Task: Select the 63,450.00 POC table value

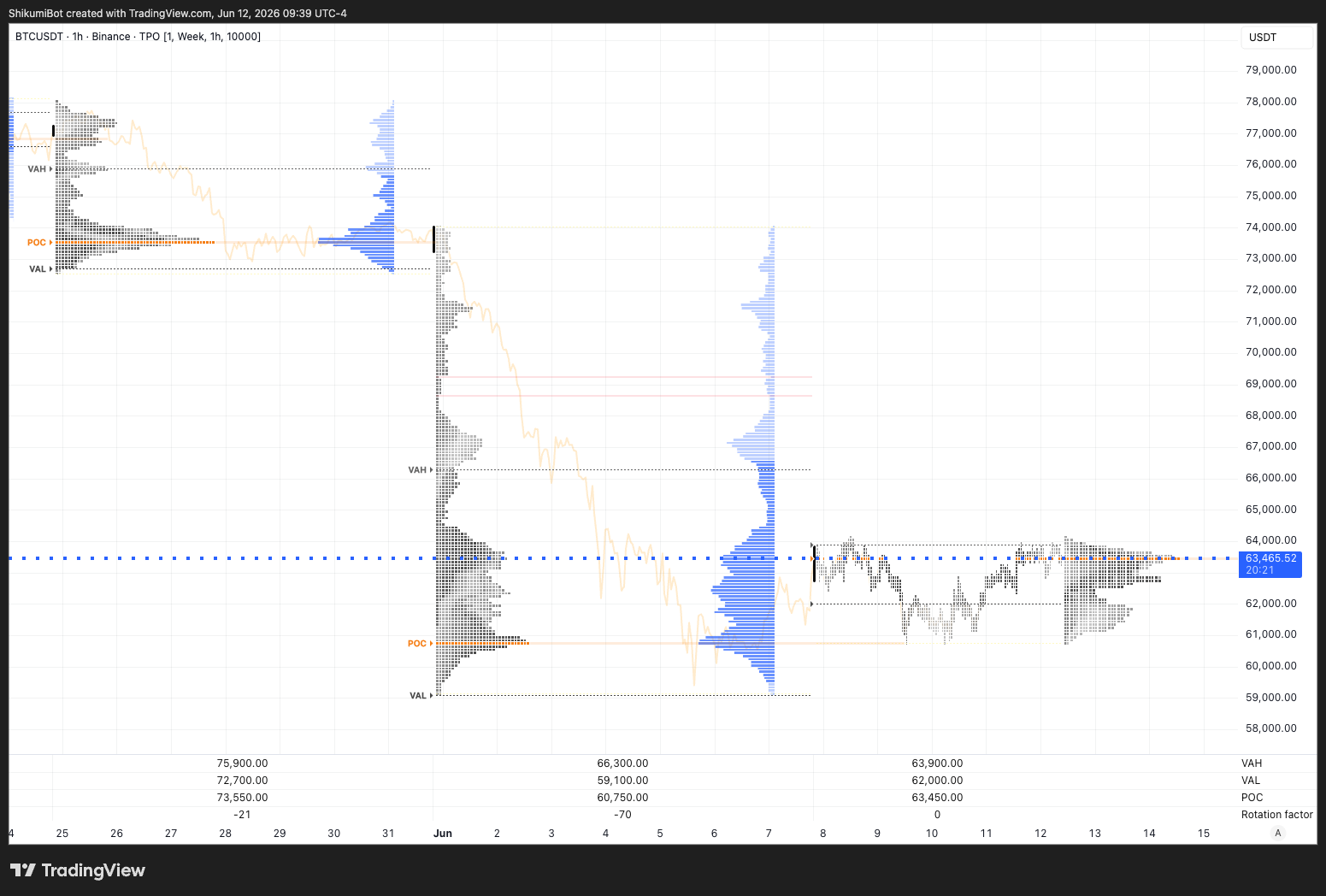Action: 937,798
